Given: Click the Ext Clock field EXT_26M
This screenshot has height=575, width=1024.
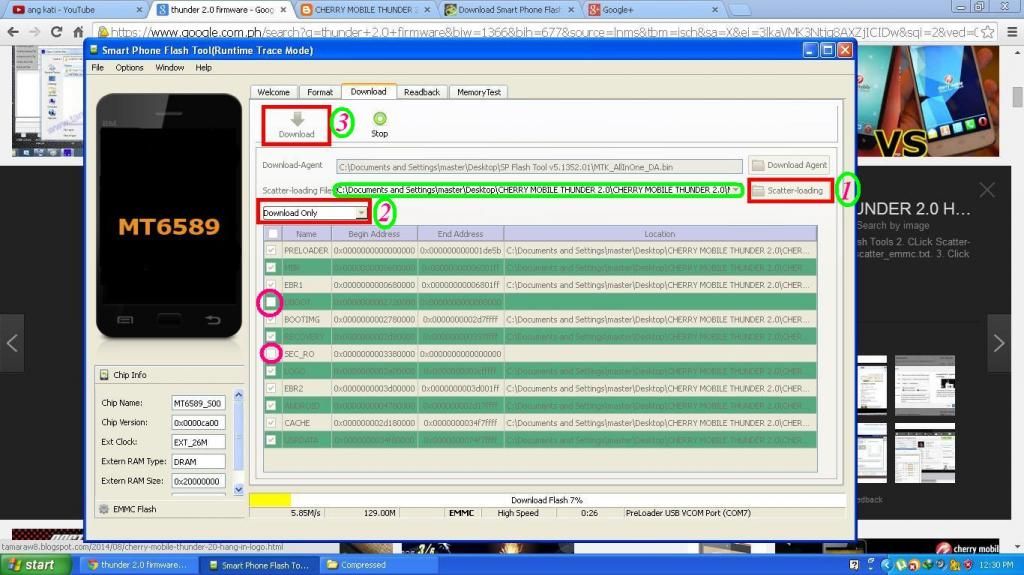Looking at the screenshot, I should [x=199, y=442].
